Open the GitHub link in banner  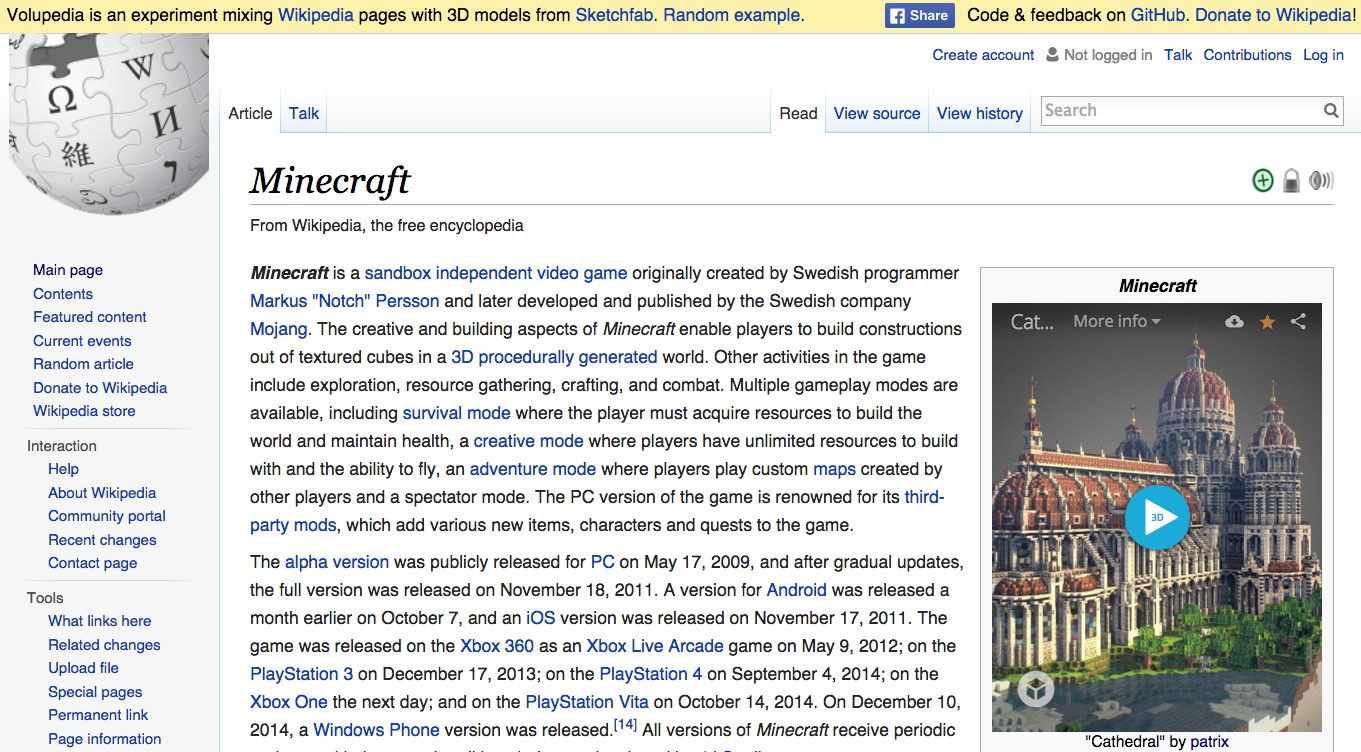1158,15
